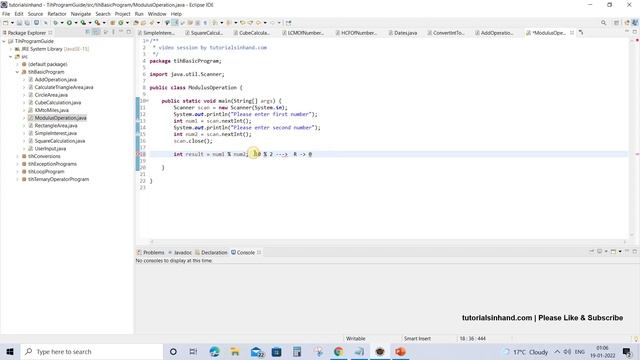
Task: Close the ModulusOperation editor tab
Action: pos(572,33)
